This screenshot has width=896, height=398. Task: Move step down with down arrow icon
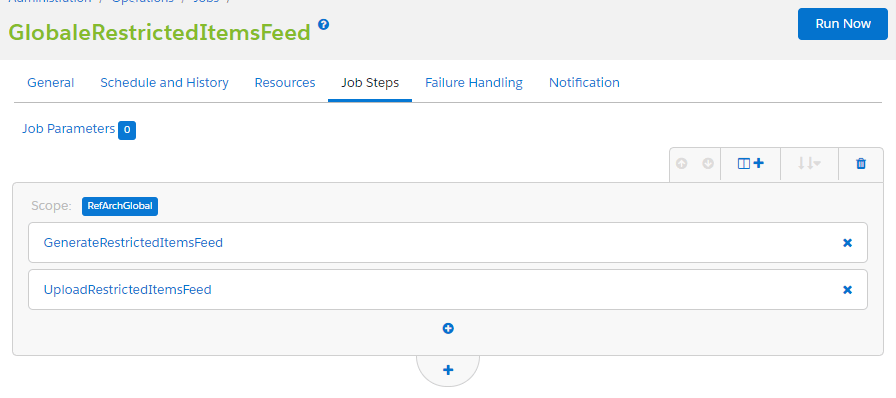708,164
